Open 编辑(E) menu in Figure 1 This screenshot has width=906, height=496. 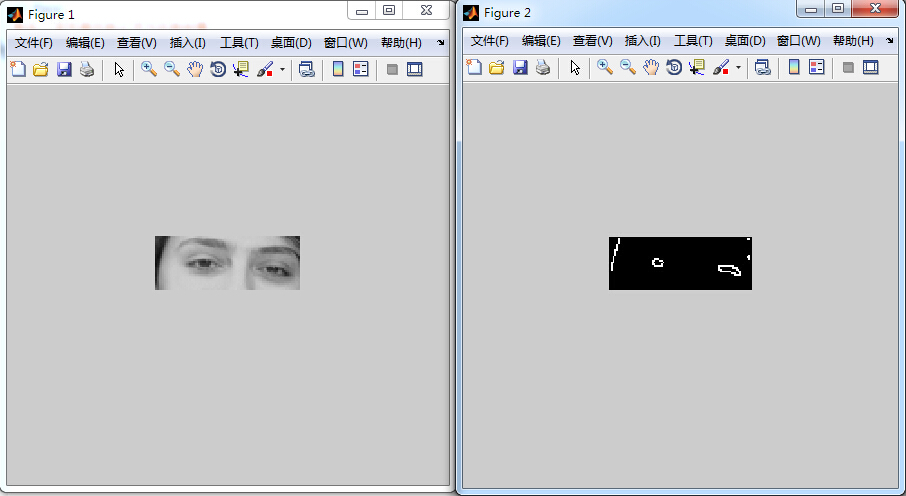click(85, 43)
